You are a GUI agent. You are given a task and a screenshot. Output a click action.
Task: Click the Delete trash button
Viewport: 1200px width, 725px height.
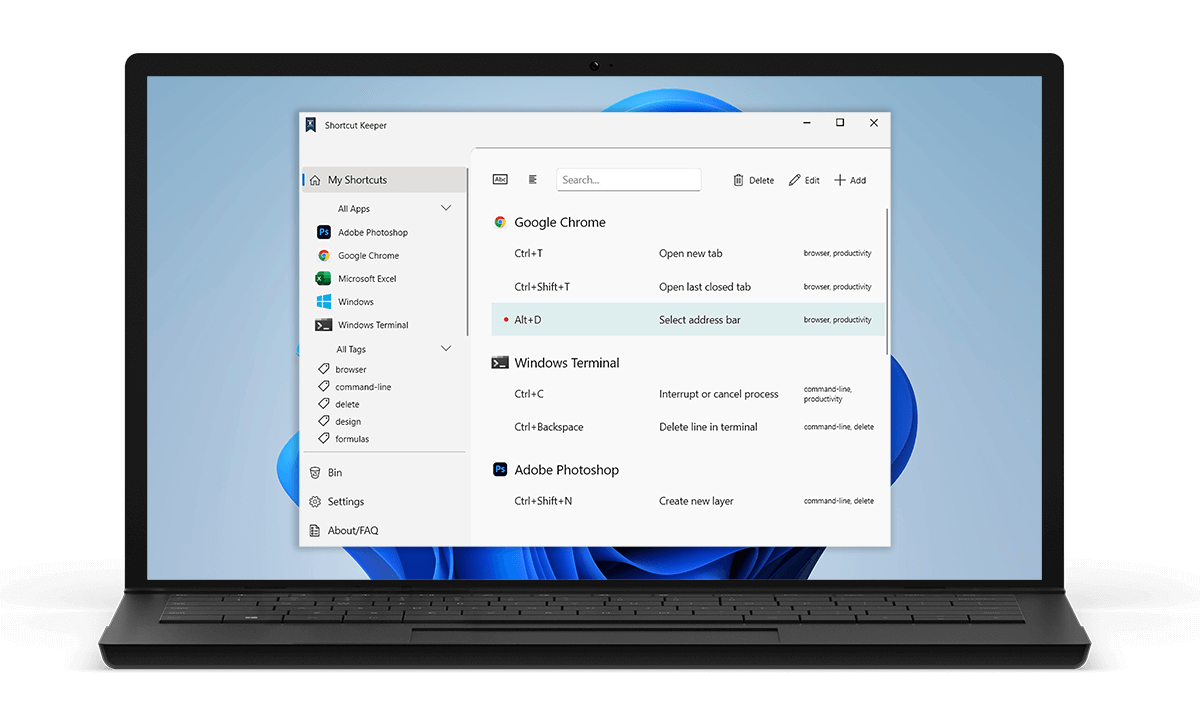(753, 181)
